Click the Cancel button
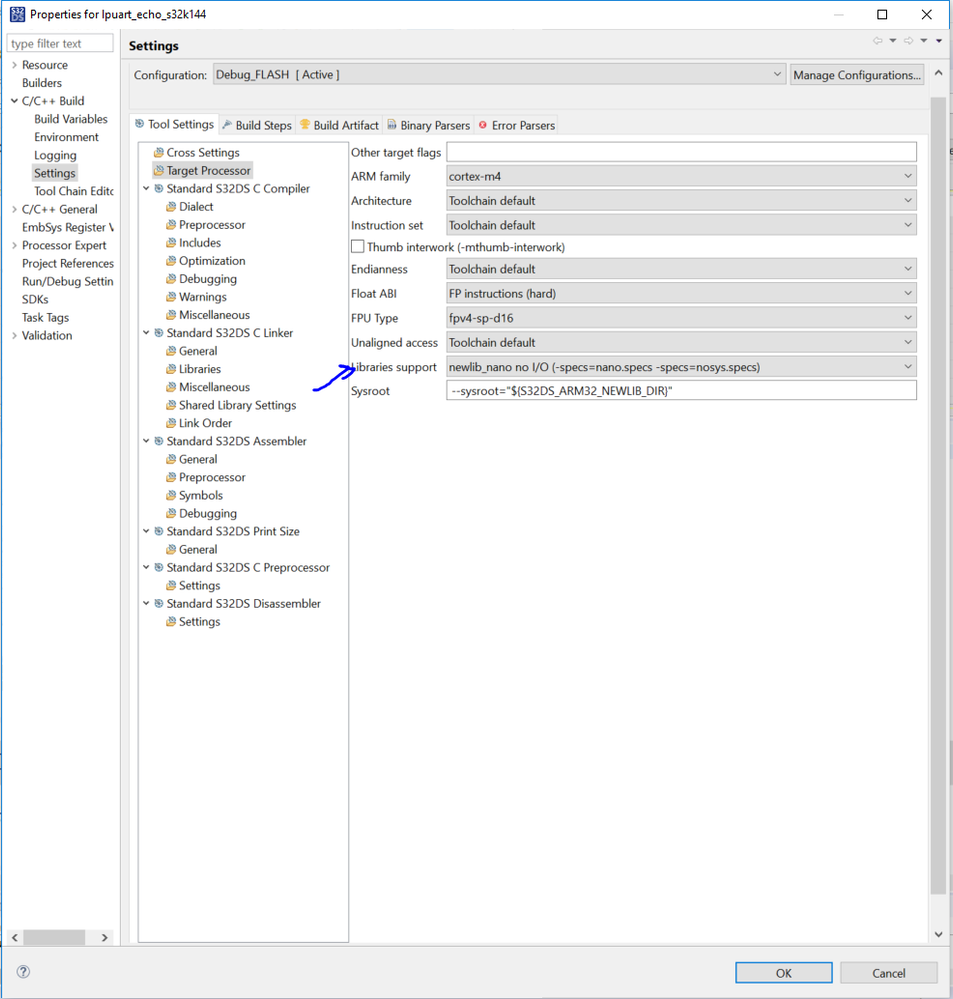 (x=889, y=973)
